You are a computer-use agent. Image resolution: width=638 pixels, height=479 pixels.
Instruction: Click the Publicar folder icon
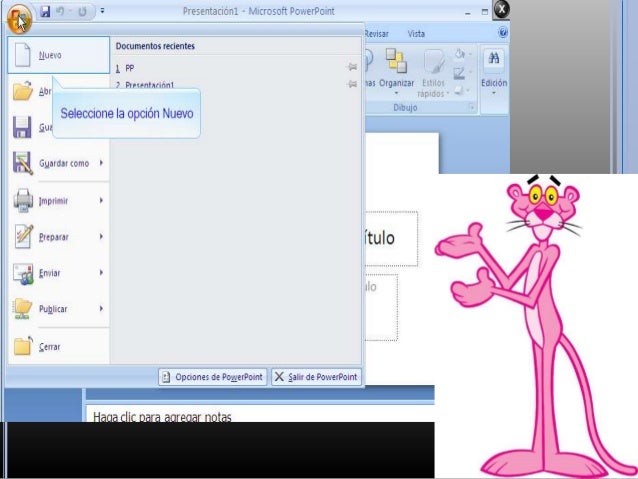point(22,308)
